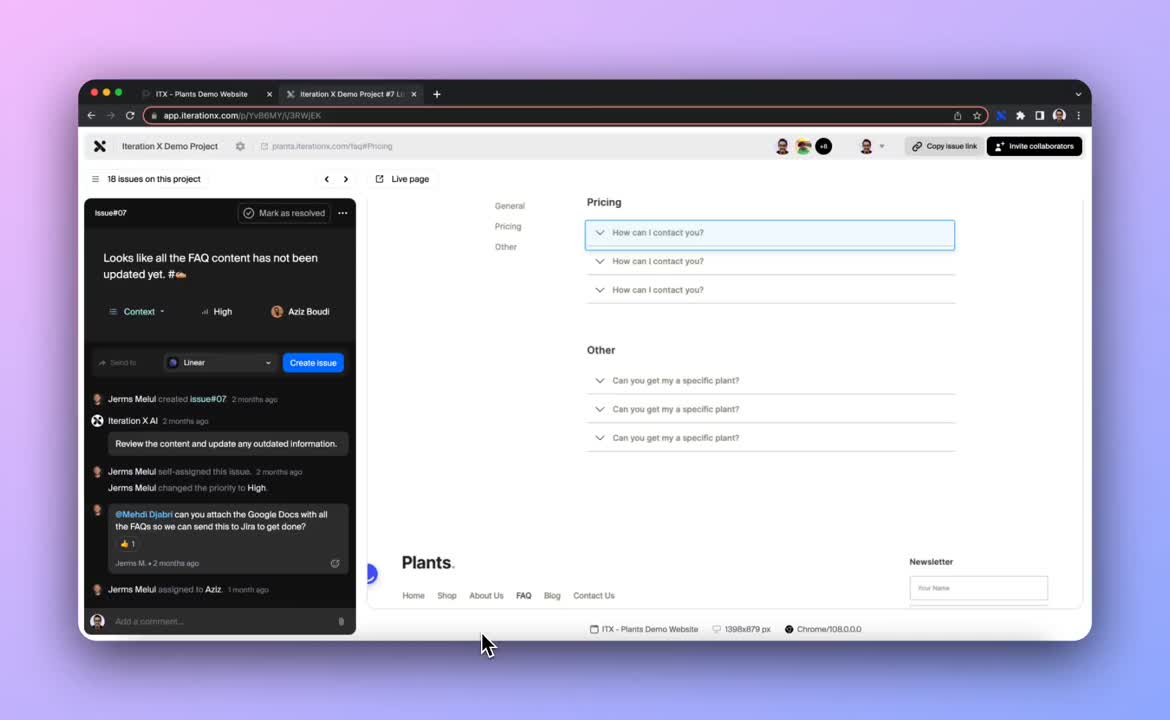
Task: Focus the Add a comment field
Action: point(220,622)
